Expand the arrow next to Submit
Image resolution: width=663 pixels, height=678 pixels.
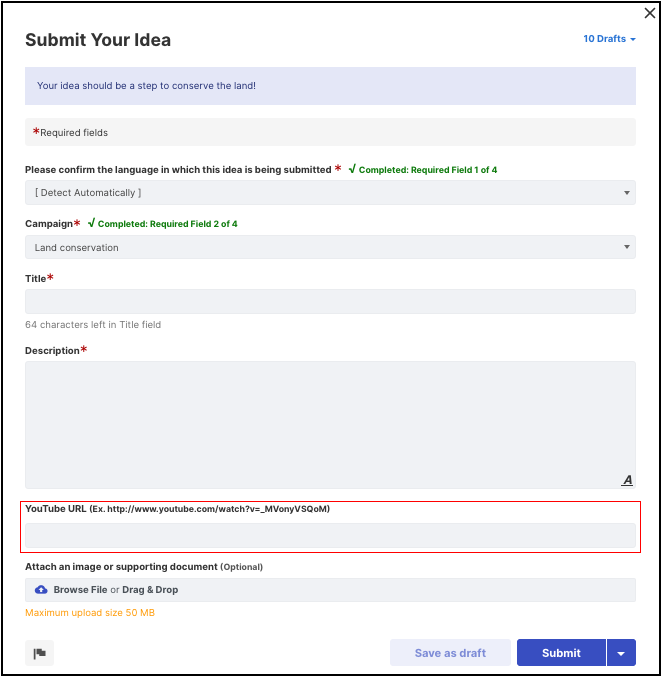tap(621, 653)
